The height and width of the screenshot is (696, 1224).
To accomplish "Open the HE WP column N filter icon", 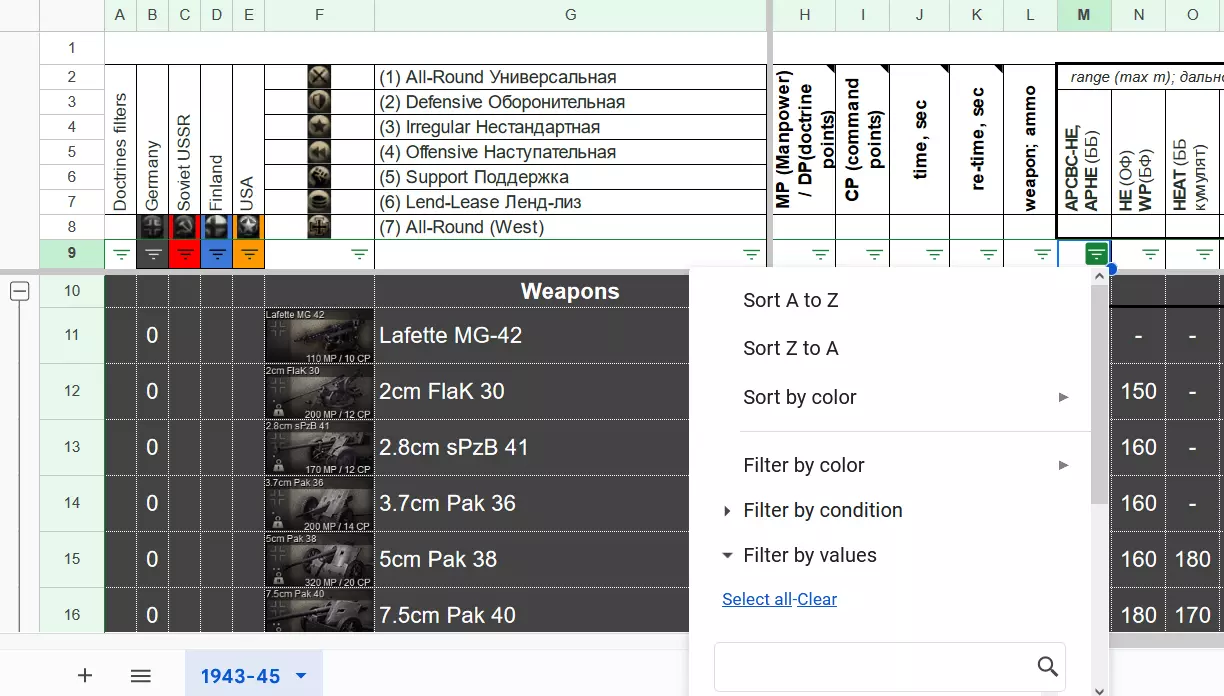I will point(1150,254).
